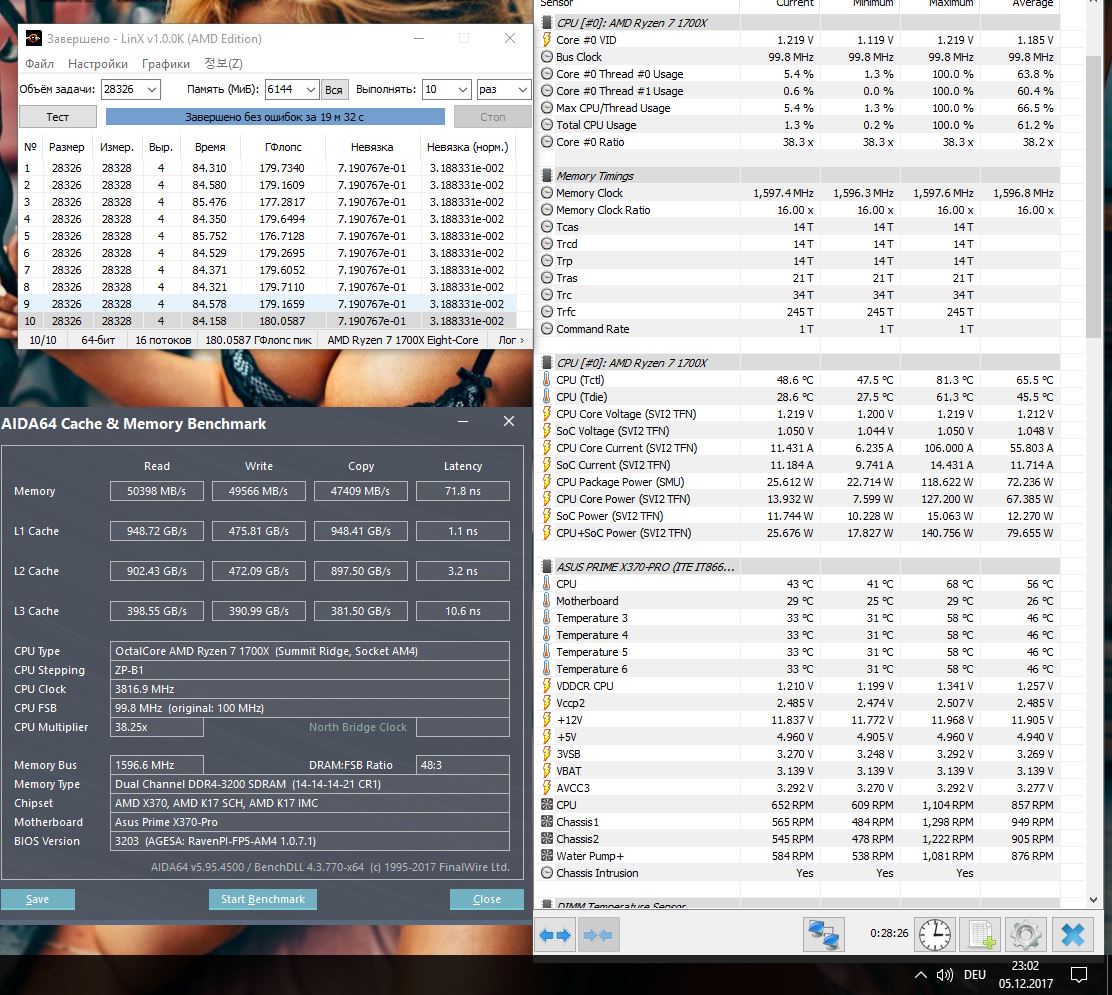Click the fan icon beside Water Pump+ row
Image resolution: width=1112 pixels, height=995 pixels.
click(547, 856)
